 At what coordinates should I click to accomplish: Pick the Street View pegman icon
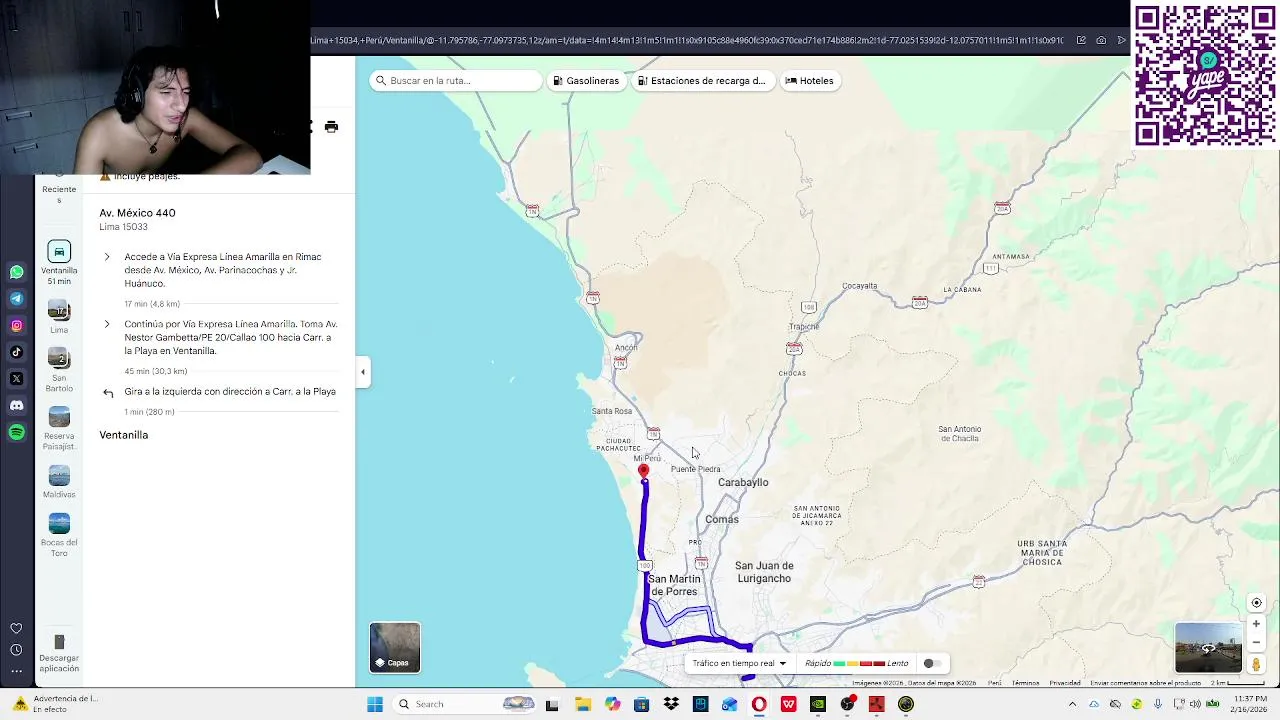1257,664
